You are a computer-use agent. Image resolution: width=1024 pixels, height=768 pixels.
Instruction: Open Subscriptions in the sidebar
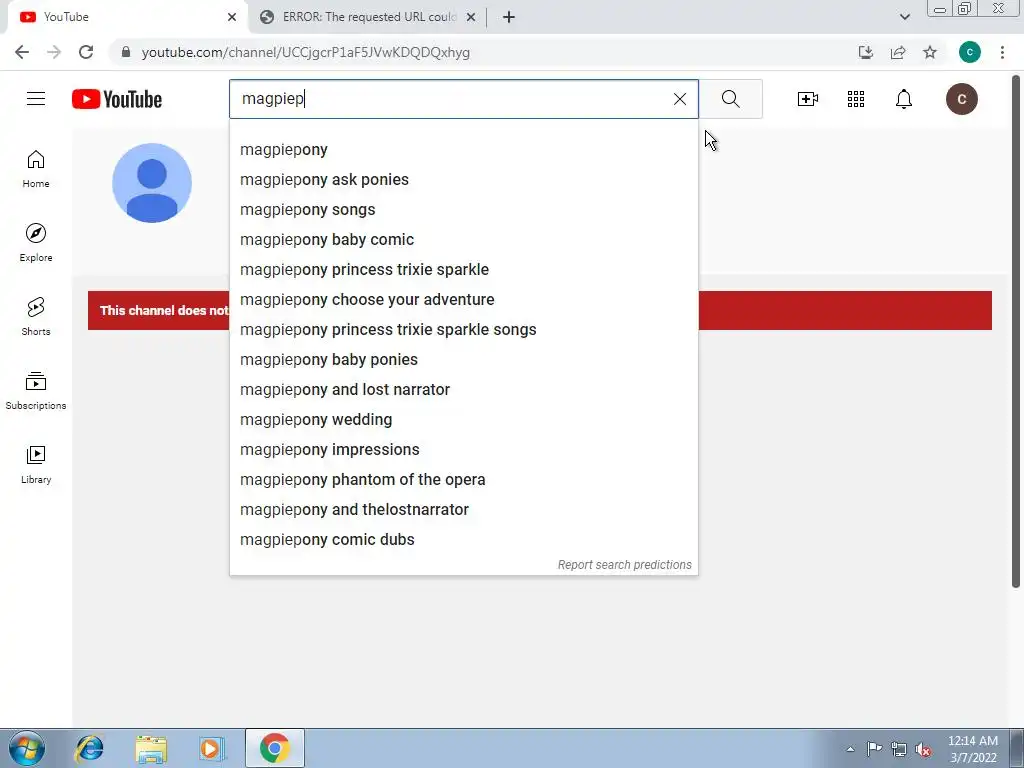coord(36,391)
